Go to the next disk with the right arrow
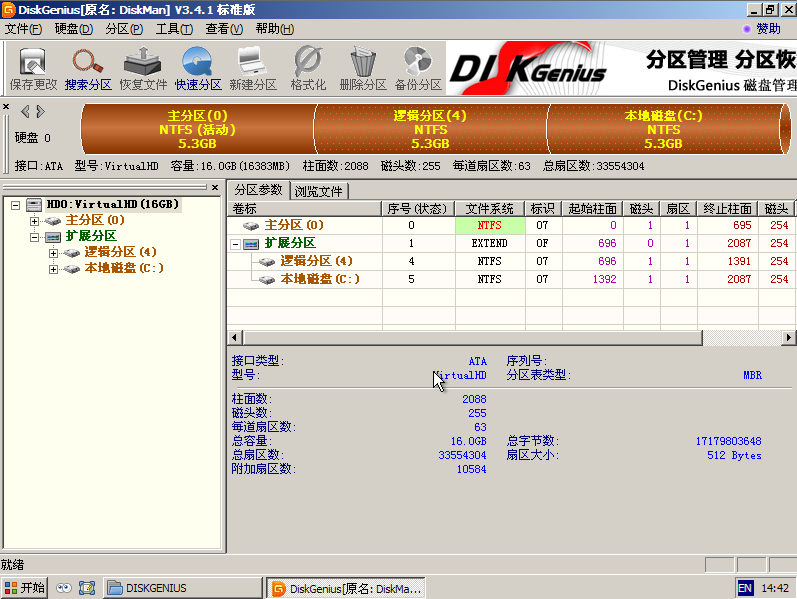Image resolution: width=797 pixels, height=599 pixels. click(x=41, y=111)
